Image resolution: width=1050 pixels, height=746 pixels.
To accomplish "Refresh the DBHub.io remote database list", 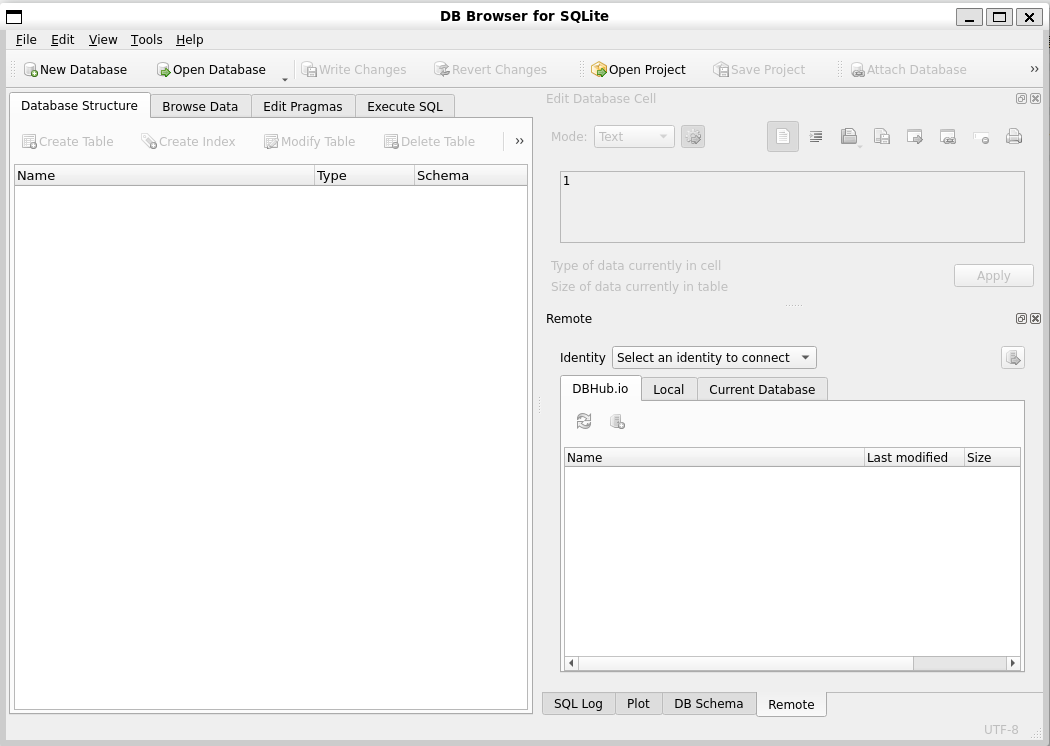I will click(x=583, y=421).
